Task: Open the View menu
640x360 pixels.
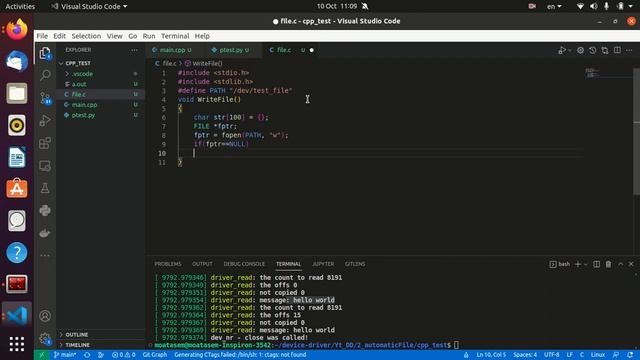Action: point(114,36)
